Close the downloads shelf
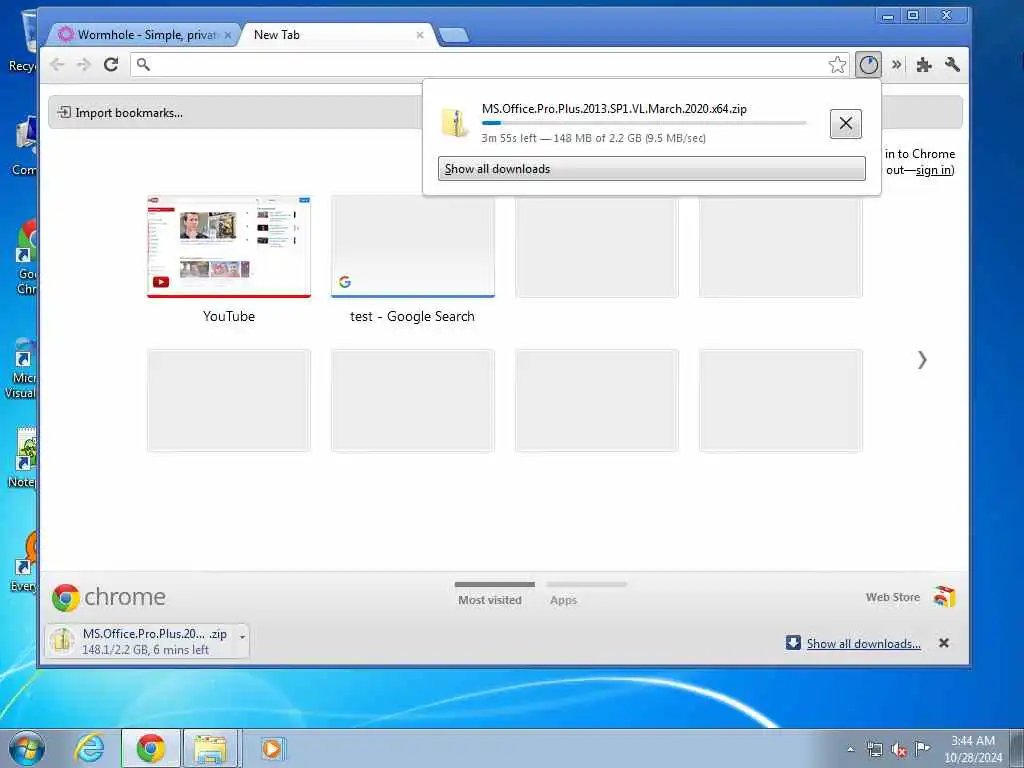Viewport: 1024px width, 768px height. [x=944, y=643]
